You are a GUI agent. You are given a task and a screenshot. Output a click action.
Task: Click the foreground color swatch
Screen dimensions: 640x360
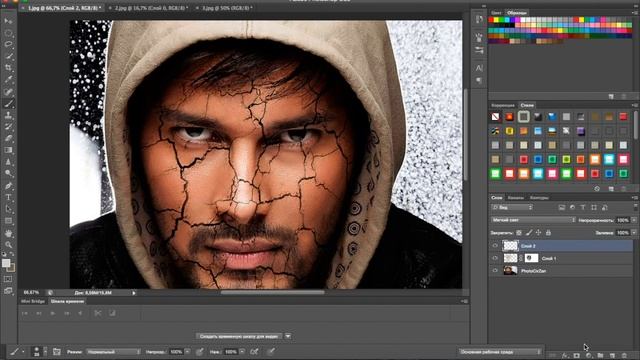coord(6,263)
